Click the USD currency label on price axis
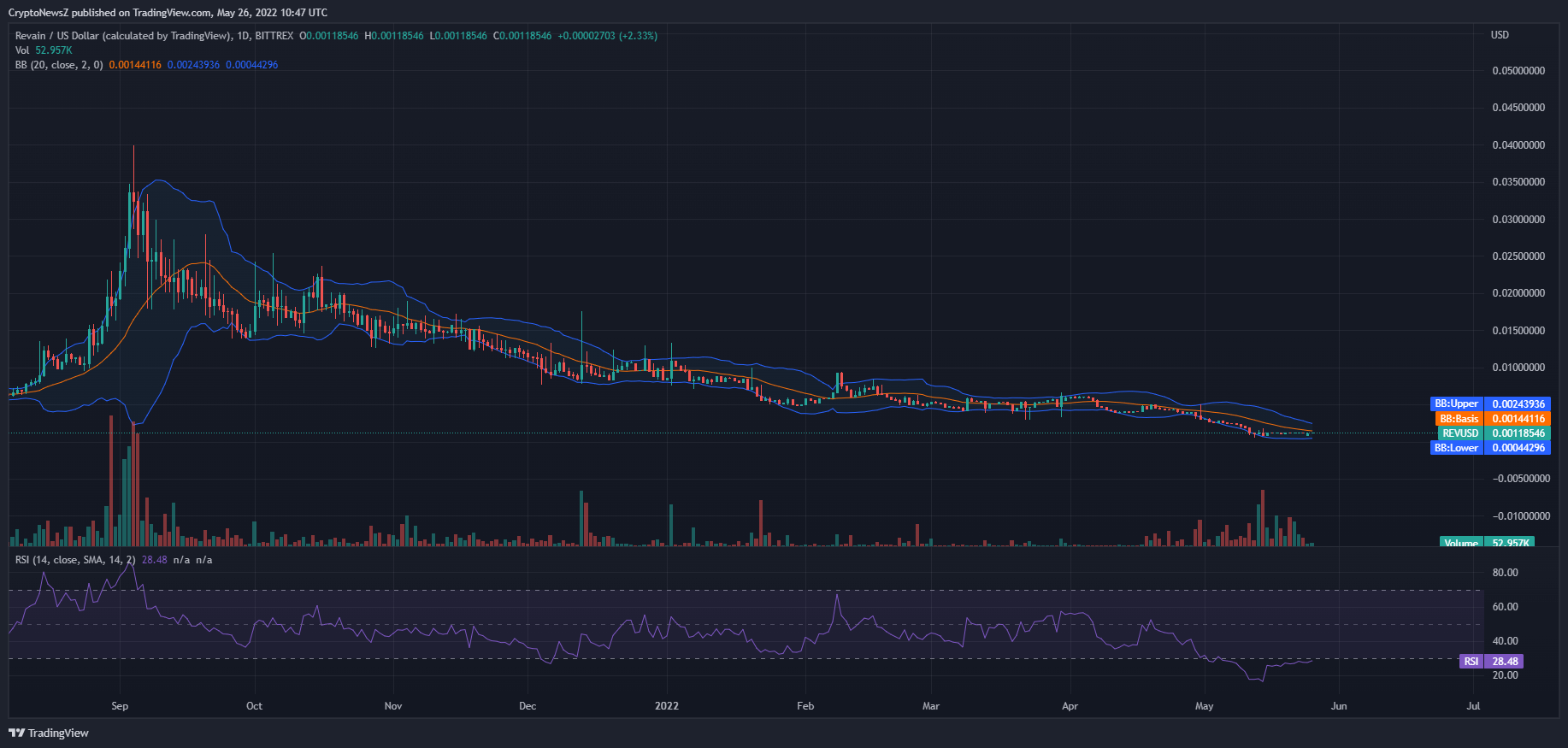1568x748 pixels. [1500, 35]
